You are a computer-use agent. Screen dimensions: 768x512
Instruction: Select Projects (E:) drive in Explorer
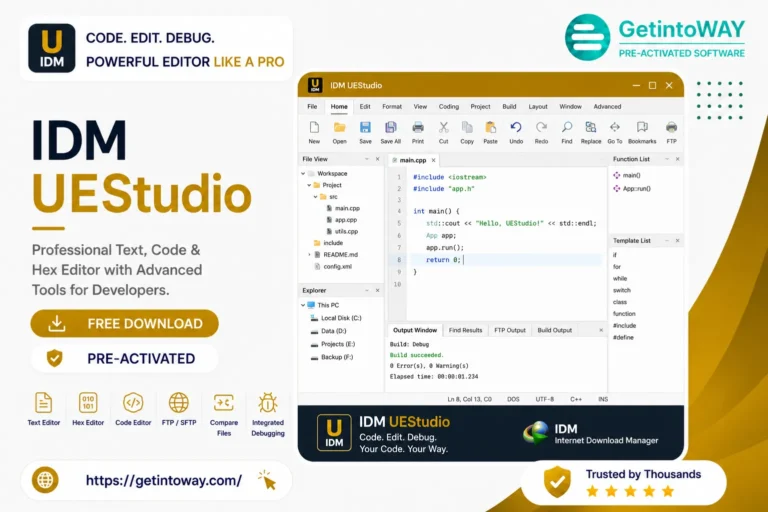coord(338,344)
